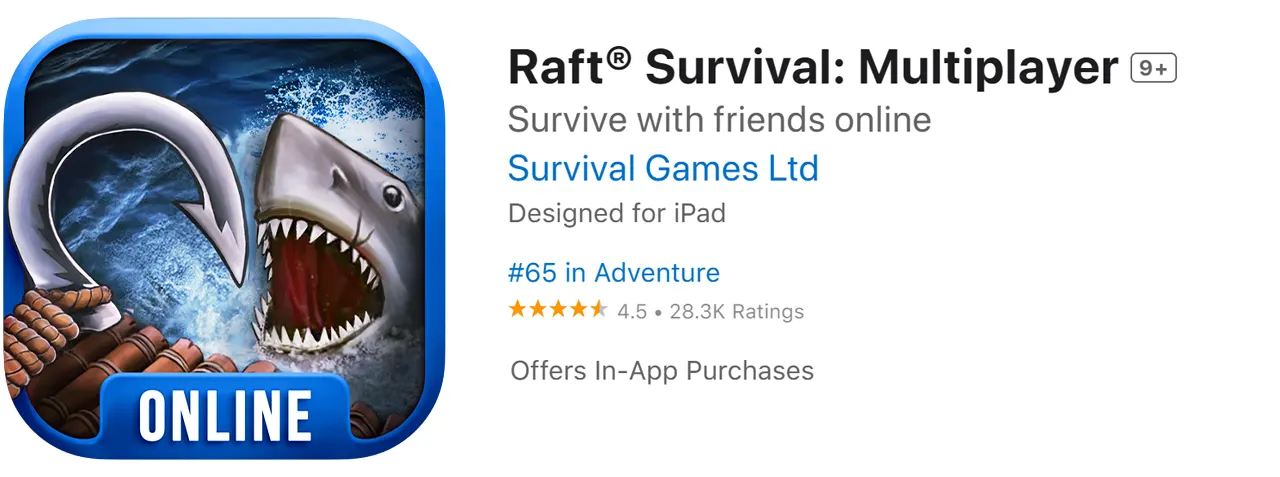
Task: Open the #65 in Adventure chart link
Action: coord(614,272)
